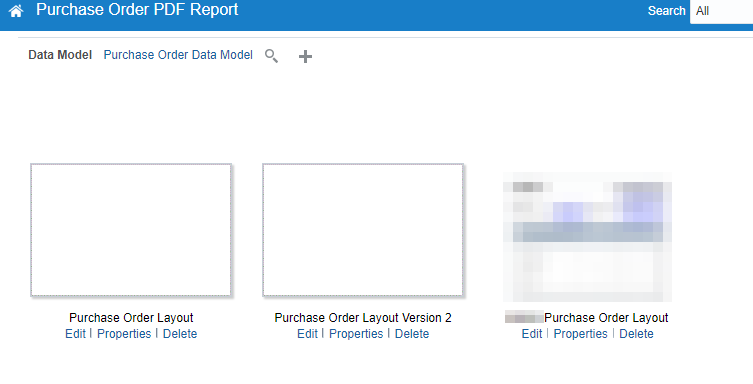
Task: Delete the Purchase Order Layout
Action: pos(180,334)
